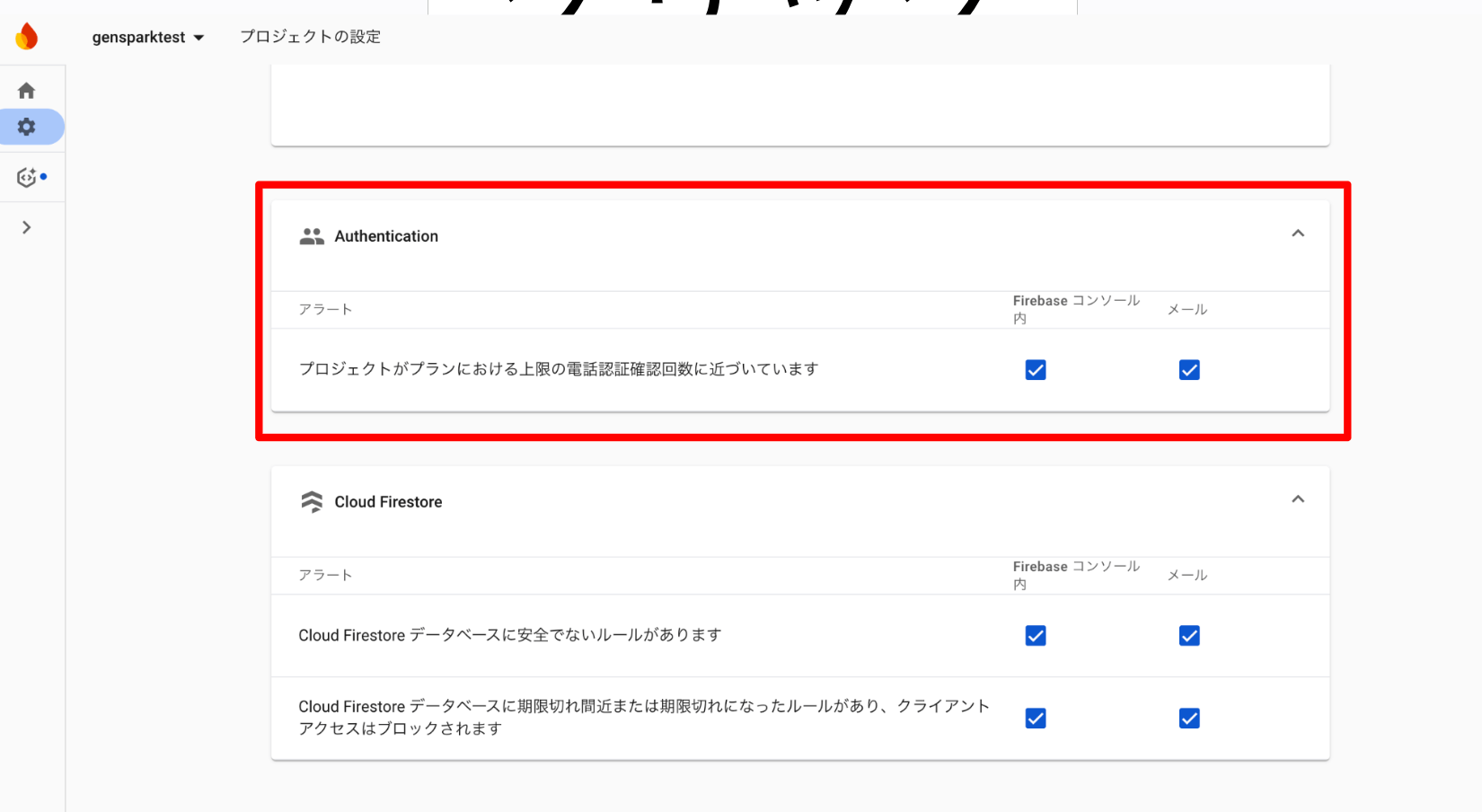Click the Authentication section heading
1482x812 pixels.
pos(386,236)
